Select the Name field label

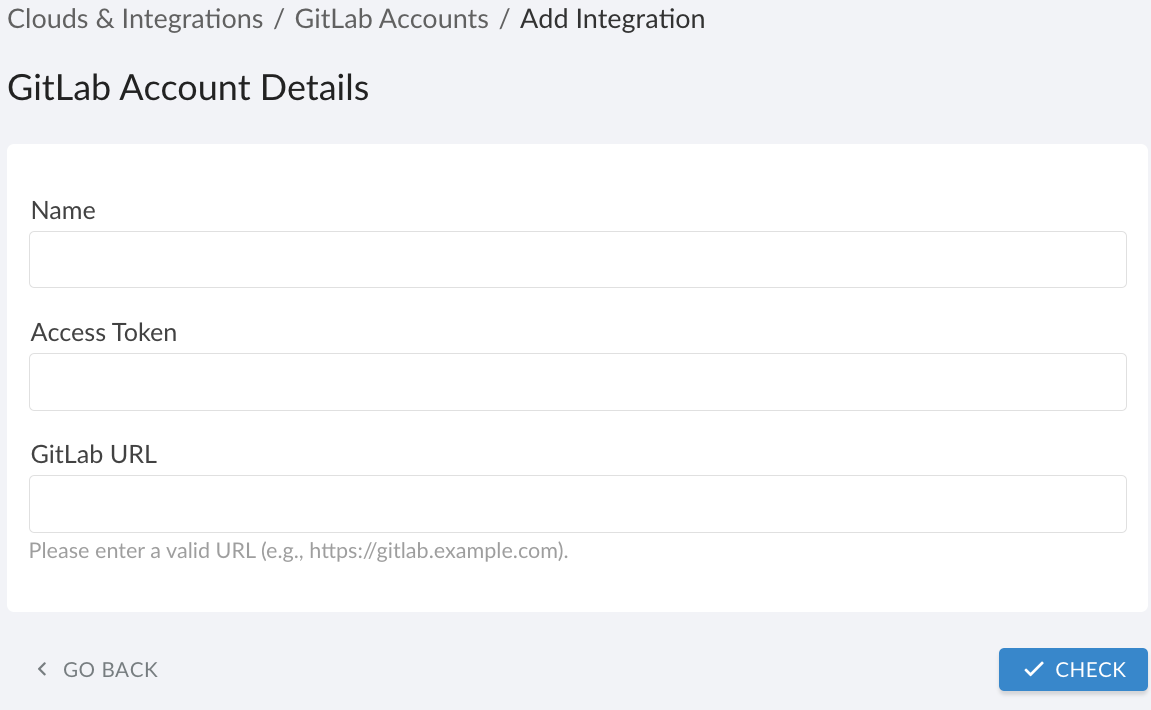(x=62, y=210)
